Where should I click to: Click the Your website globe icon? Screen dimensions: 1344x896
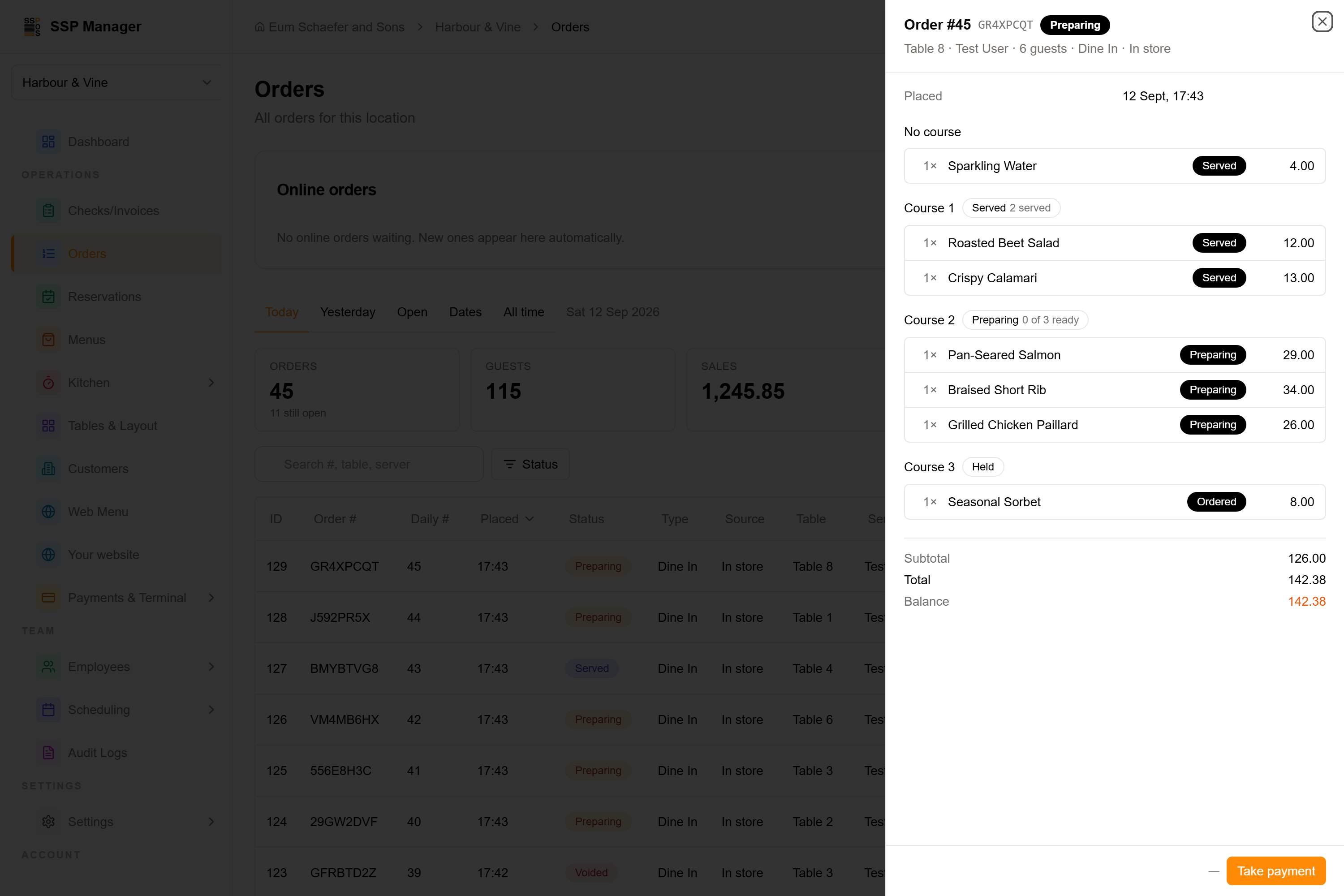[x=48, y=554]
